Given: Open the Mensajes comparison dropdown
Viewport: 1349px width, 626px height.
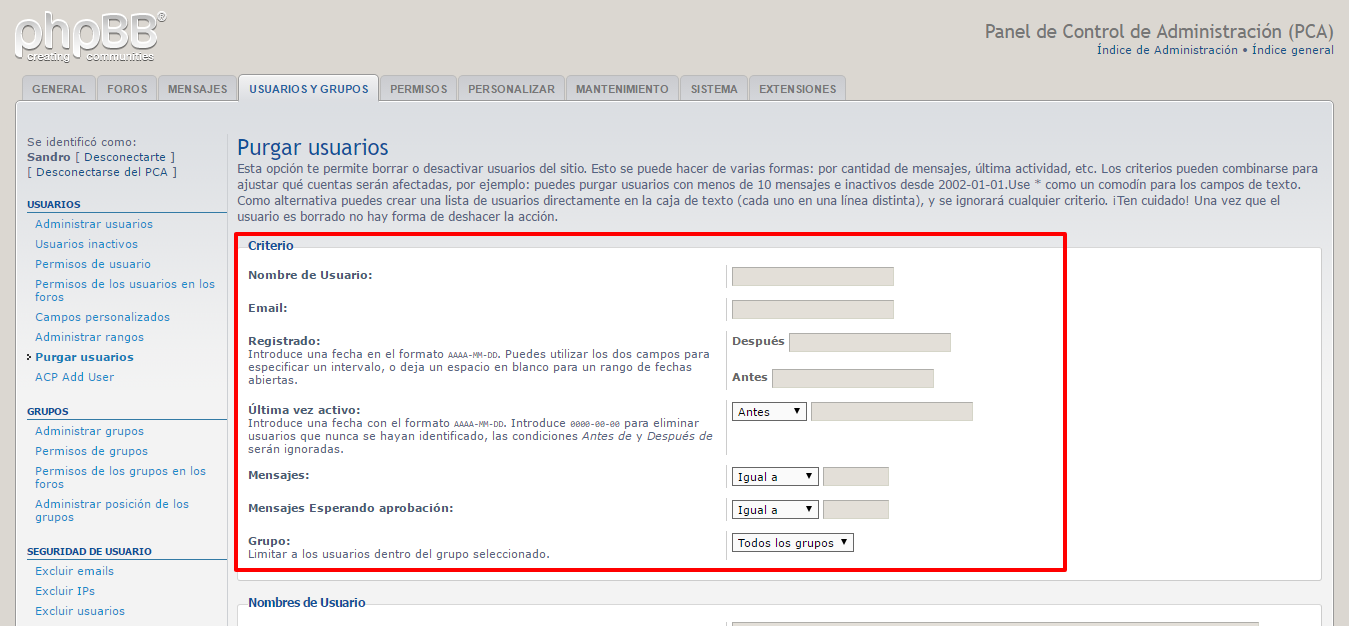Looking at the screenshot, I should (x=775, y=477).
